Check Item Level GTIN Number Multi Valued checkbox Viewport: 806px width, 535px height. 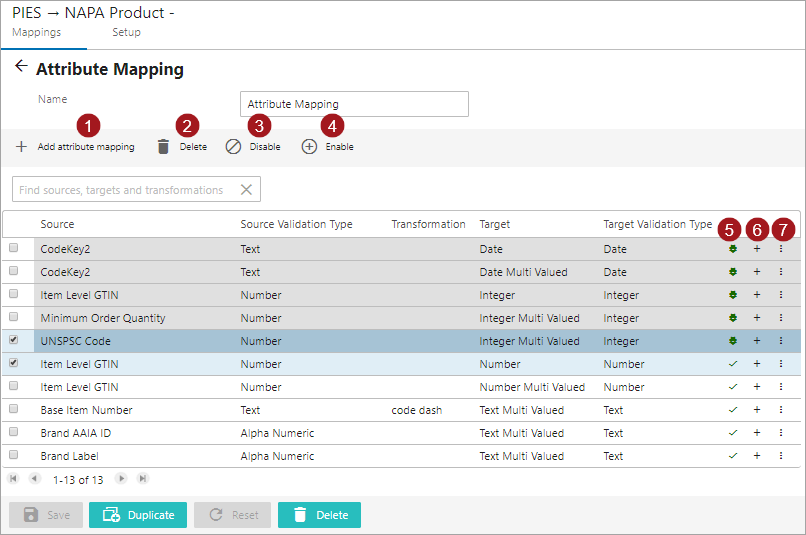click(13, 385)
